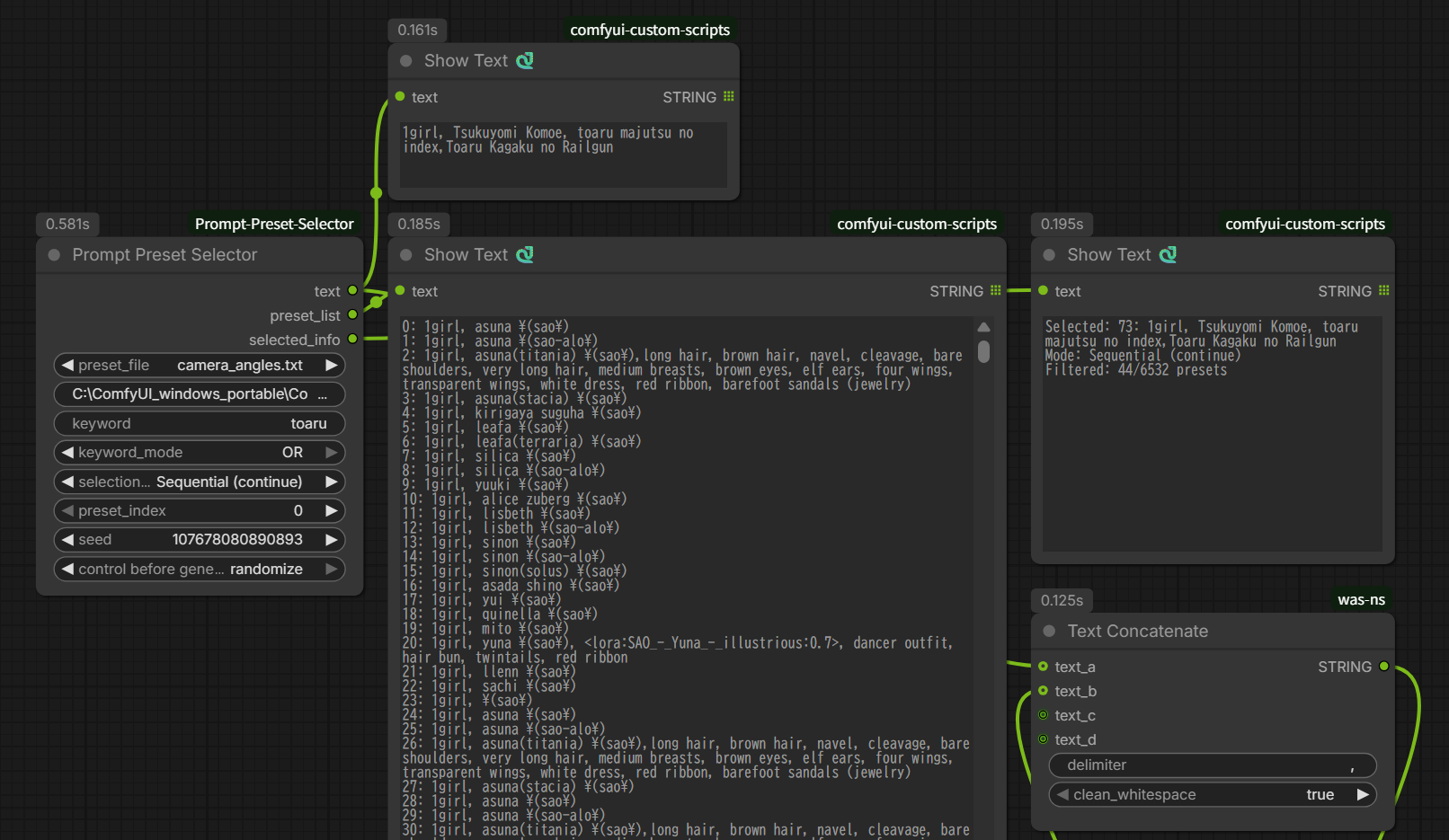Viewport: 1449px width, 840px height.
Task: Click the STRING grid icon on right Show Text
Action: [x=1384, y=290]
